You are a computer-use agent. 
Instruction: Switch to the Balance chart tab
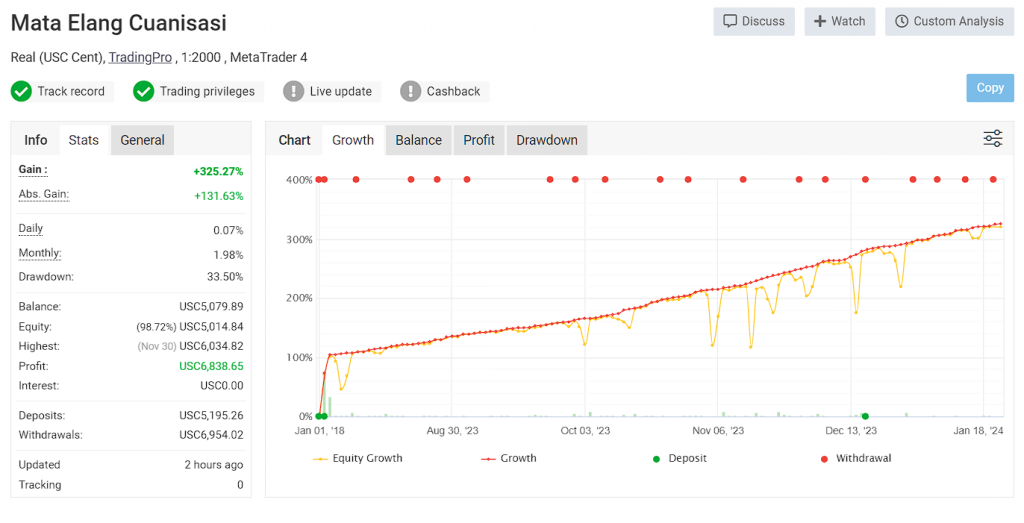[x=418, y=140]
